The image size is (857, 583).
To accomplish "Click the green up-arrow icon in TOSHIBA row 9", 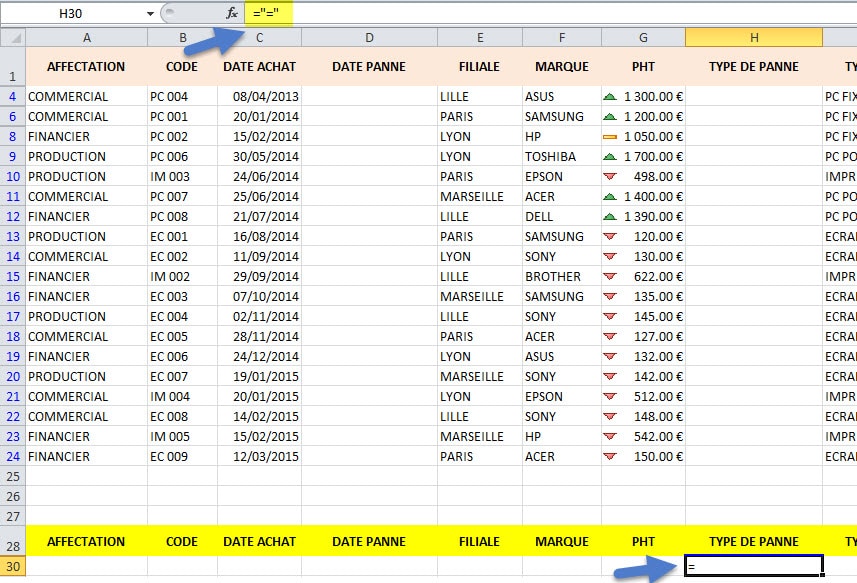I will (610, 157).
